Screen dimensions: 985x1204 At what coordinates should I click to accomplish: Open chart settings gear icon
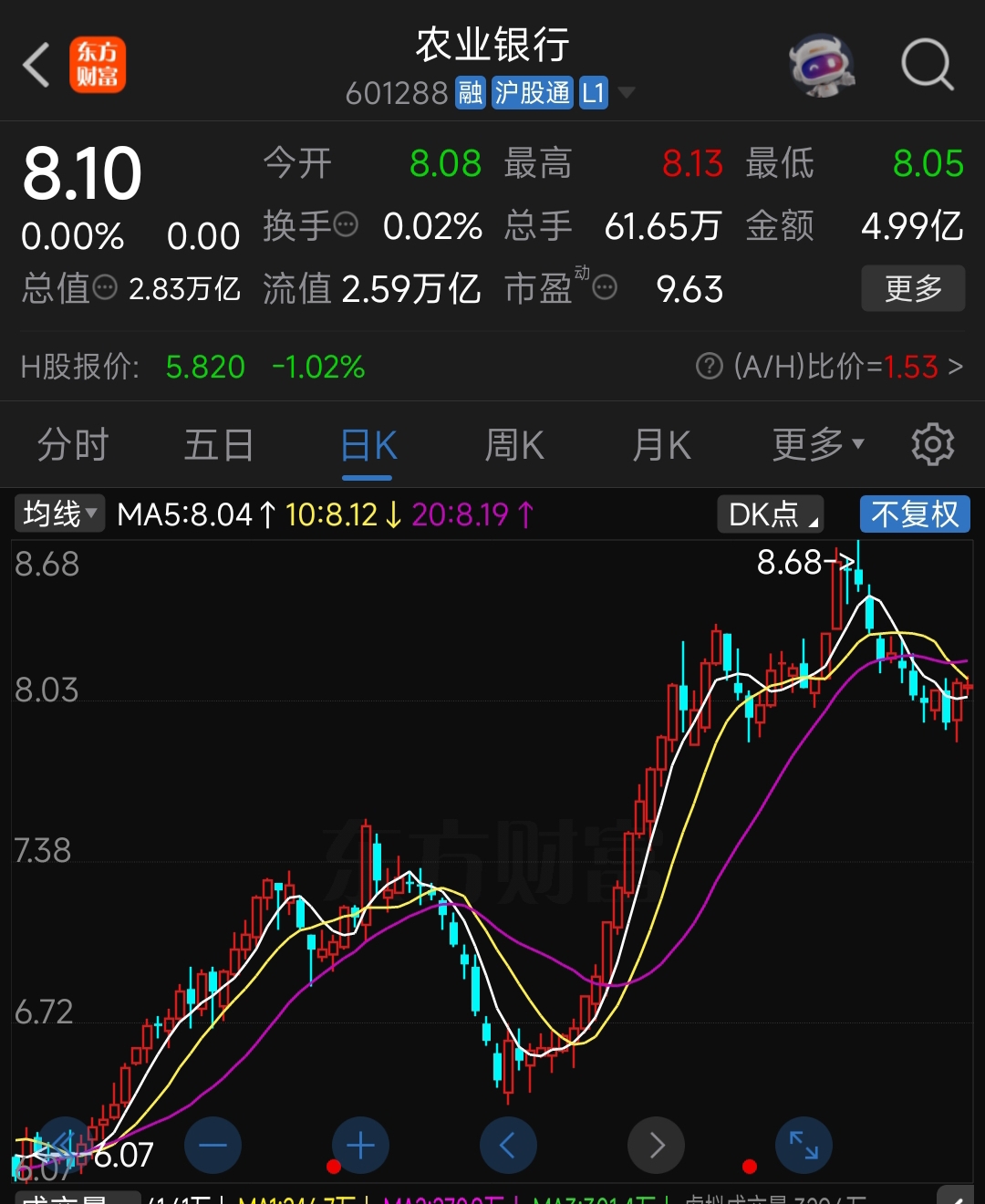coord(932,444)
